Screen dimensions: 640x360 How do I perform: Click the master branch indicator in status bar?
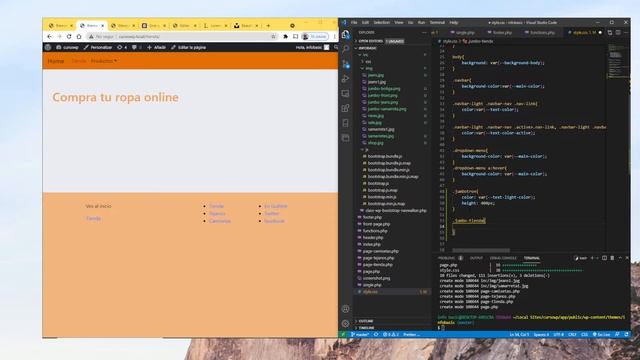(x=360, y=335)
